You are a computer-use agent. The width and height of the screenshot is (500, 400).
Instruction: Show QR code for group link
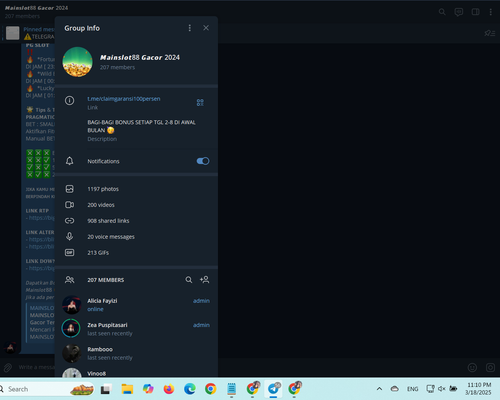click(200, 102)
